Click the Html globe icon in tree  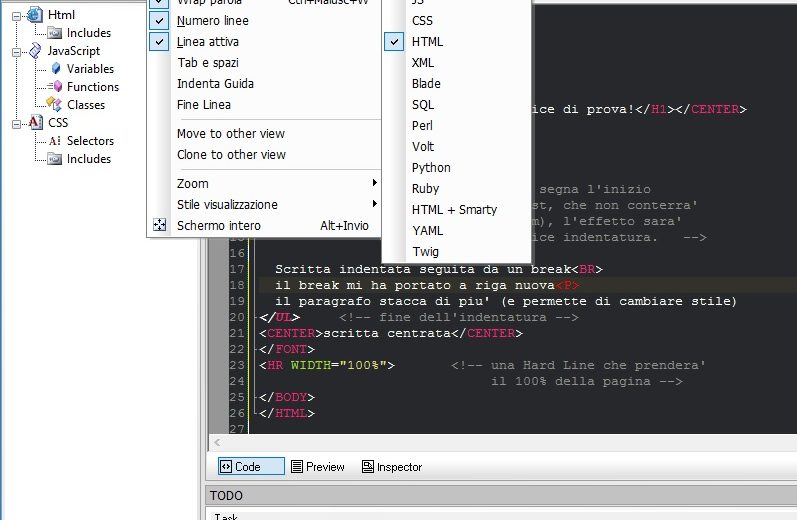(x=35, y=15)
